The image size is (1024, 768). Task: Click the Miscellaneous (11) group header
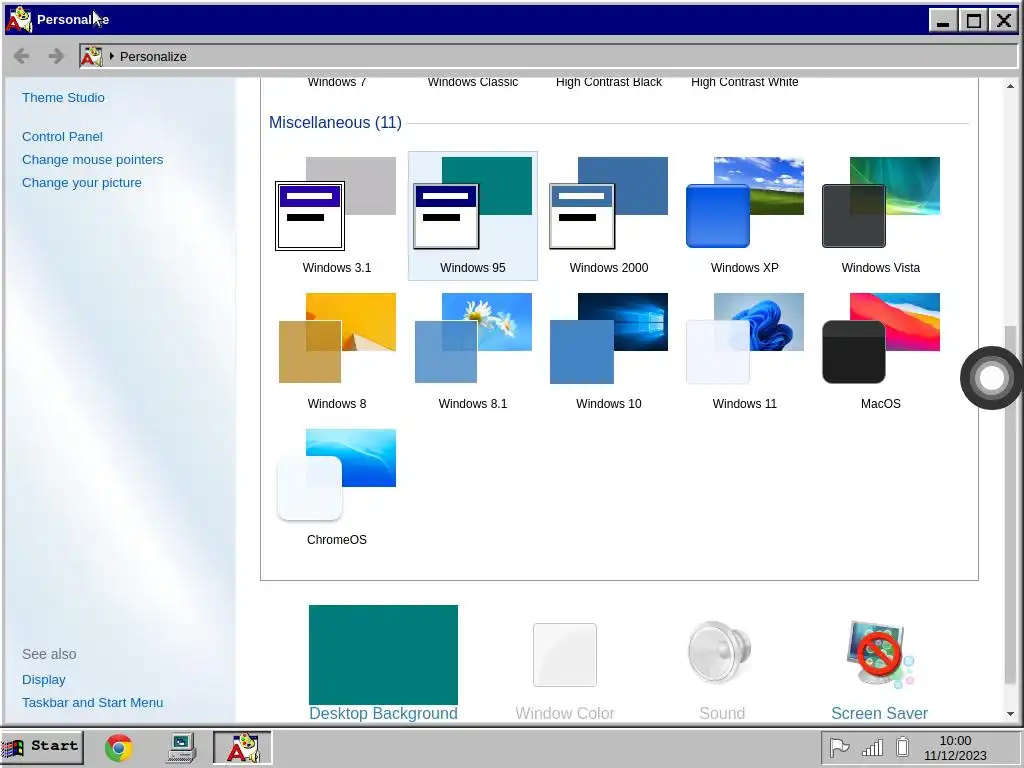pyautogui.click(x=335, y=122)
